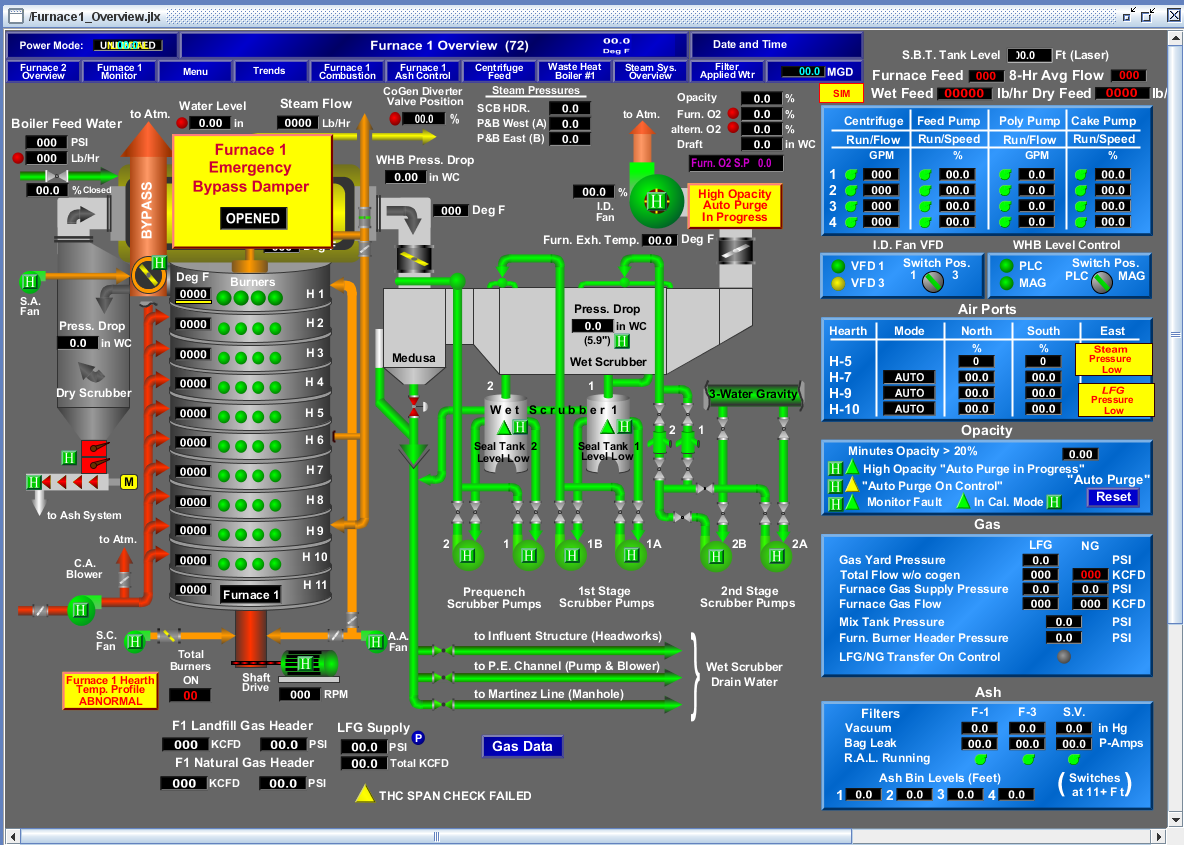The width and height of the screenshot is (1184, 845).
Task: Toggle the I.D. Fan VFD selector switch
Action: [x=932, y=282]
